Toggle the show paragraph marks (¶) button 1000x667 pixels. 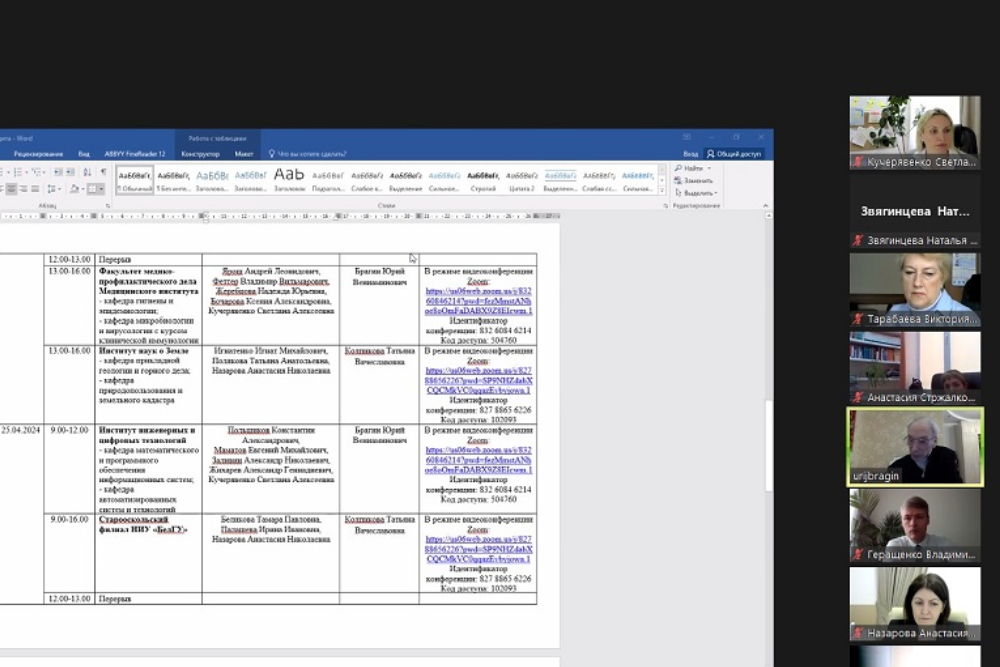104,172
